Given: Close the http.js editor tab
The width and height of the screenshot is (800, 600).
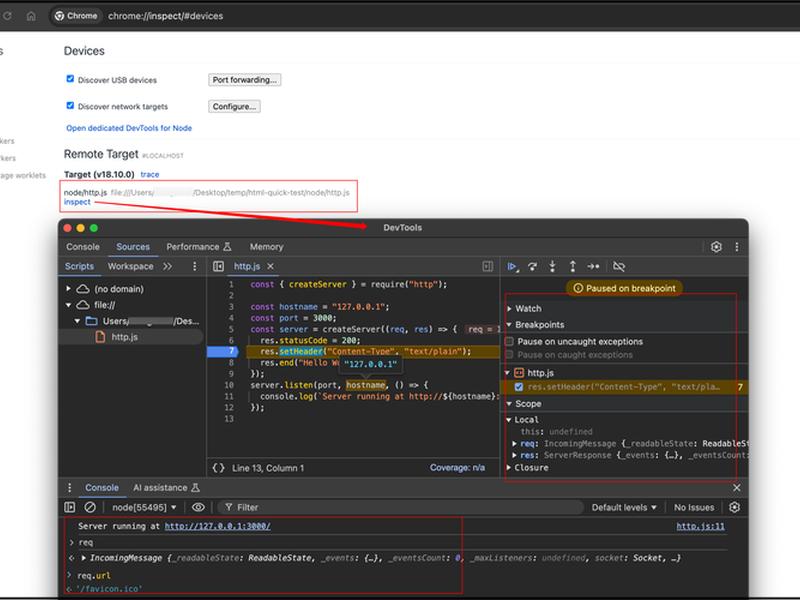Looking at the screenshot, I should click(270, 266).
